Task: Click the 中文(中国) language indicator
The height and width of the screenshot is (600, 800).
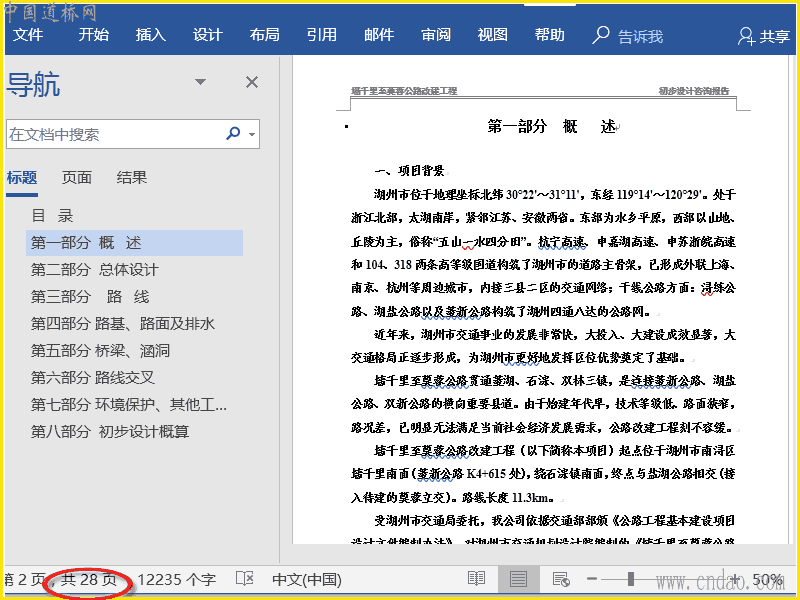Action: (307, 580)
